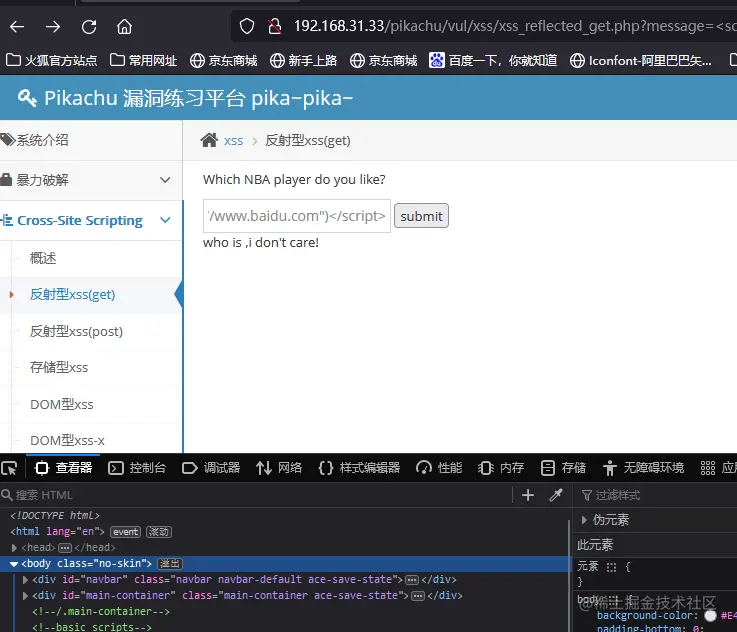Image resolution: width=737 pixels, height=632 pixels.
Task: Open the 系统介绍 sidebar item
Action: (x=91, y=140)
